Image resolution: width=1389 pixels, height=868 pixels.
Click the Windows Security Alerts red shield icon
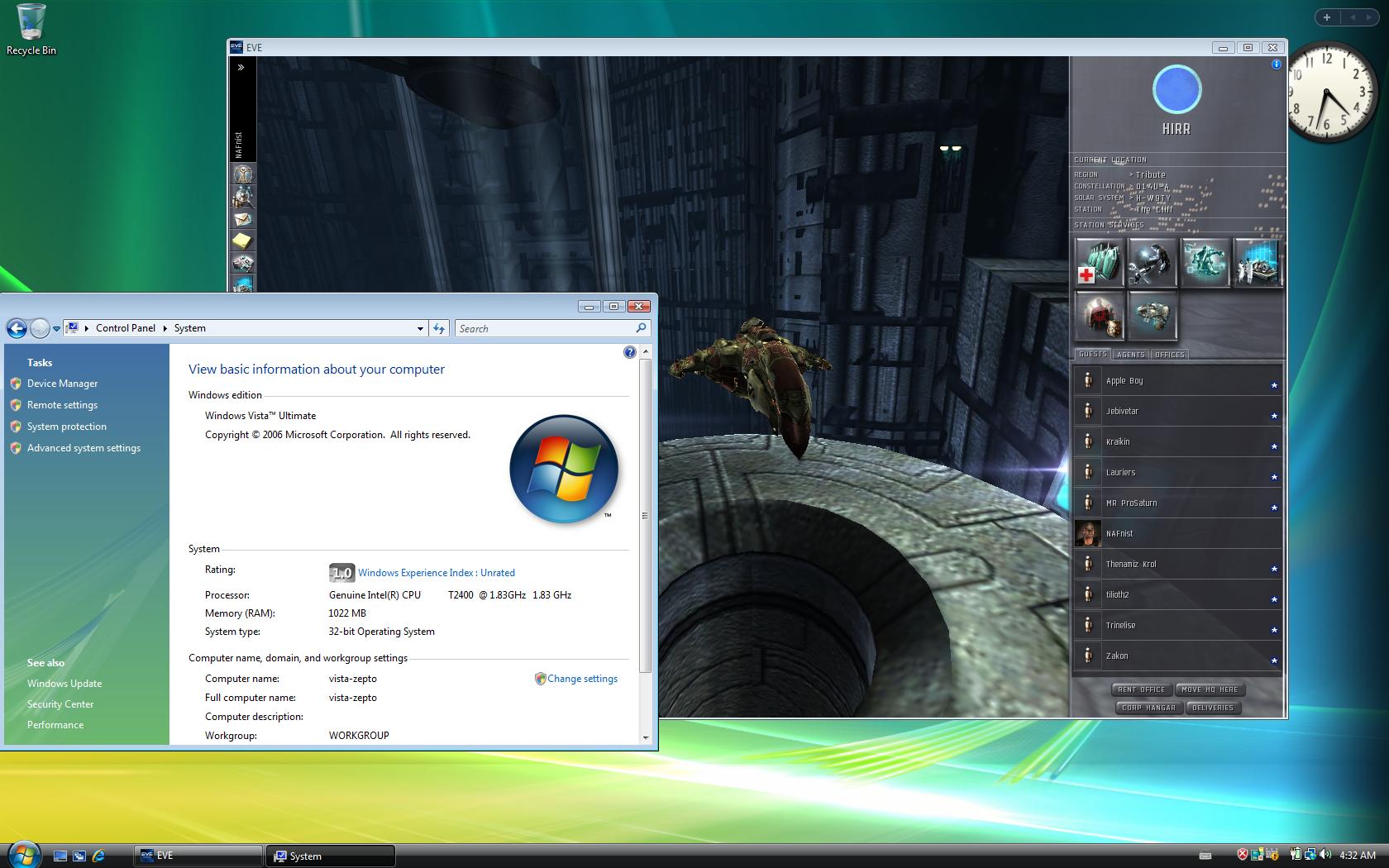coord(1242,855)
